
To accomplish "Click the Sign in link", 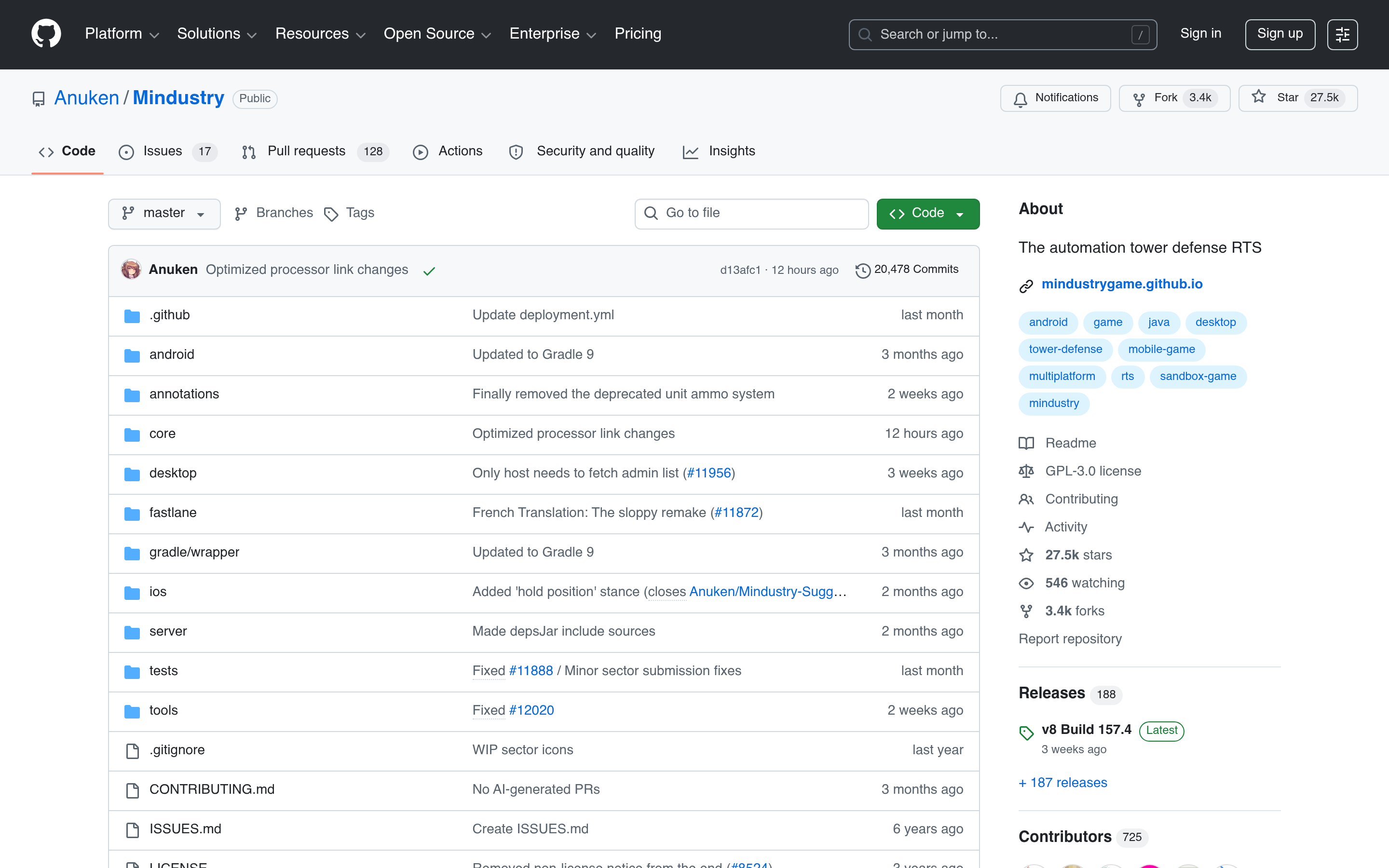I will pos(1200,34).
